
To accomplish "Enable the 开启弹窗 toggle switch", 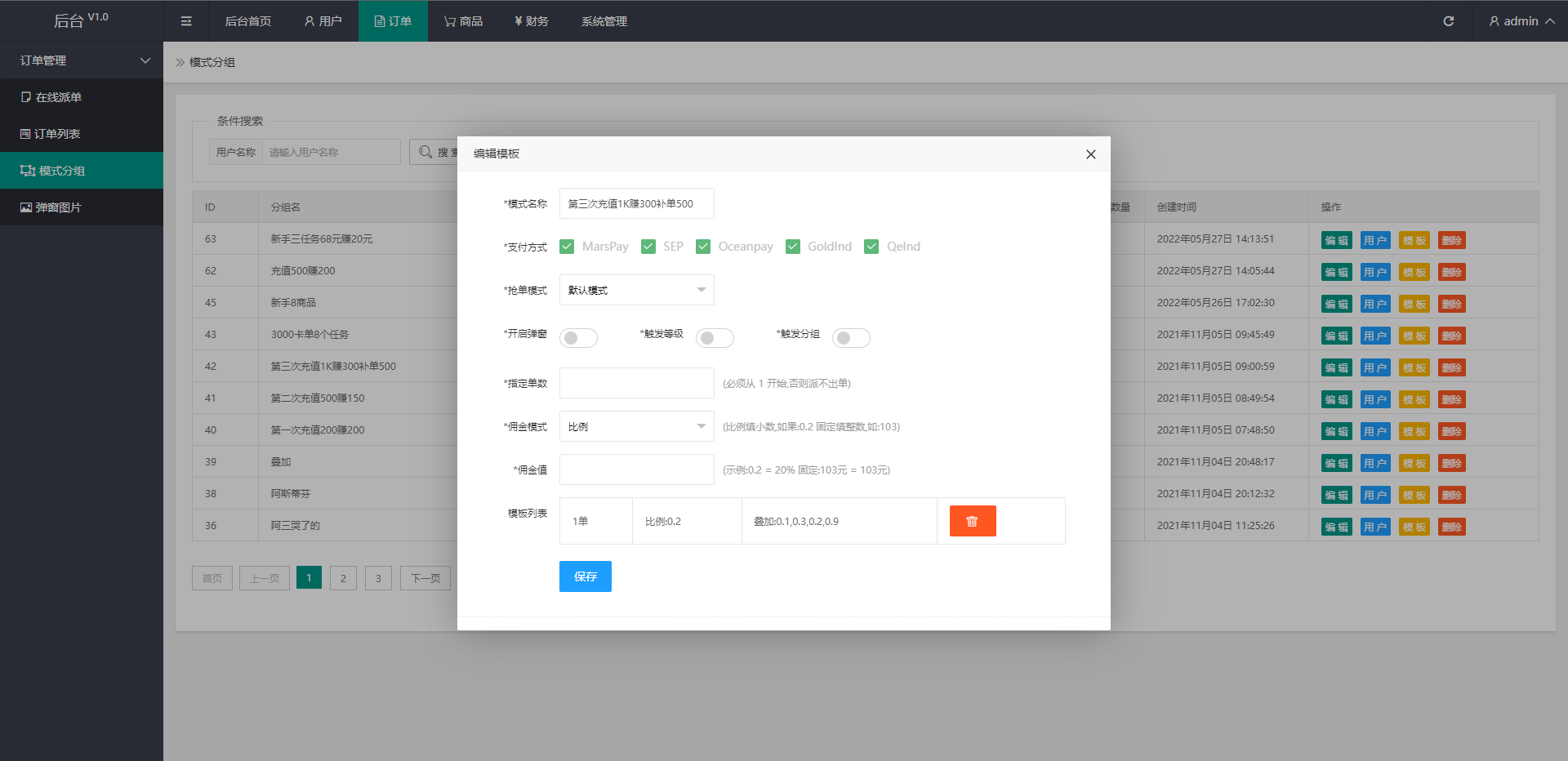I will [578, 338].
